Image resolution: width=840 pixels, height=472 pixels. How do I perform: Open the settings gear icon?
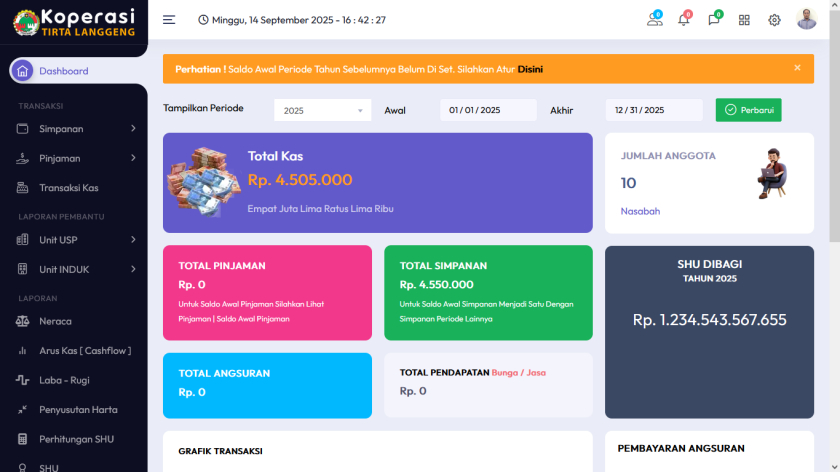pyautogui.click(x=774, y=20)
